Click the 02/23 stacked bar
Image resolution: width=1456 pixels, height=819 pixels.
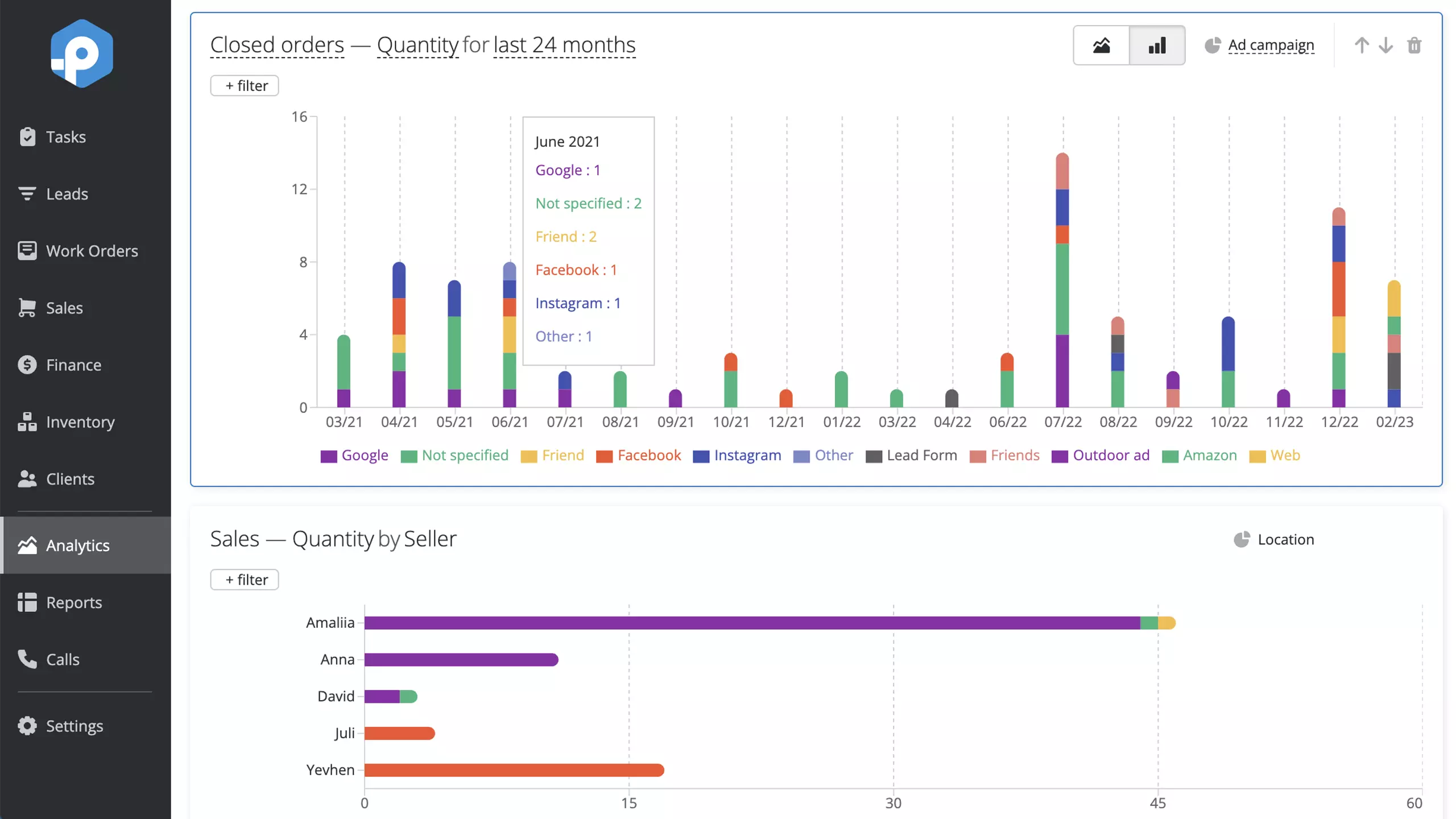tap(1394, 344)
